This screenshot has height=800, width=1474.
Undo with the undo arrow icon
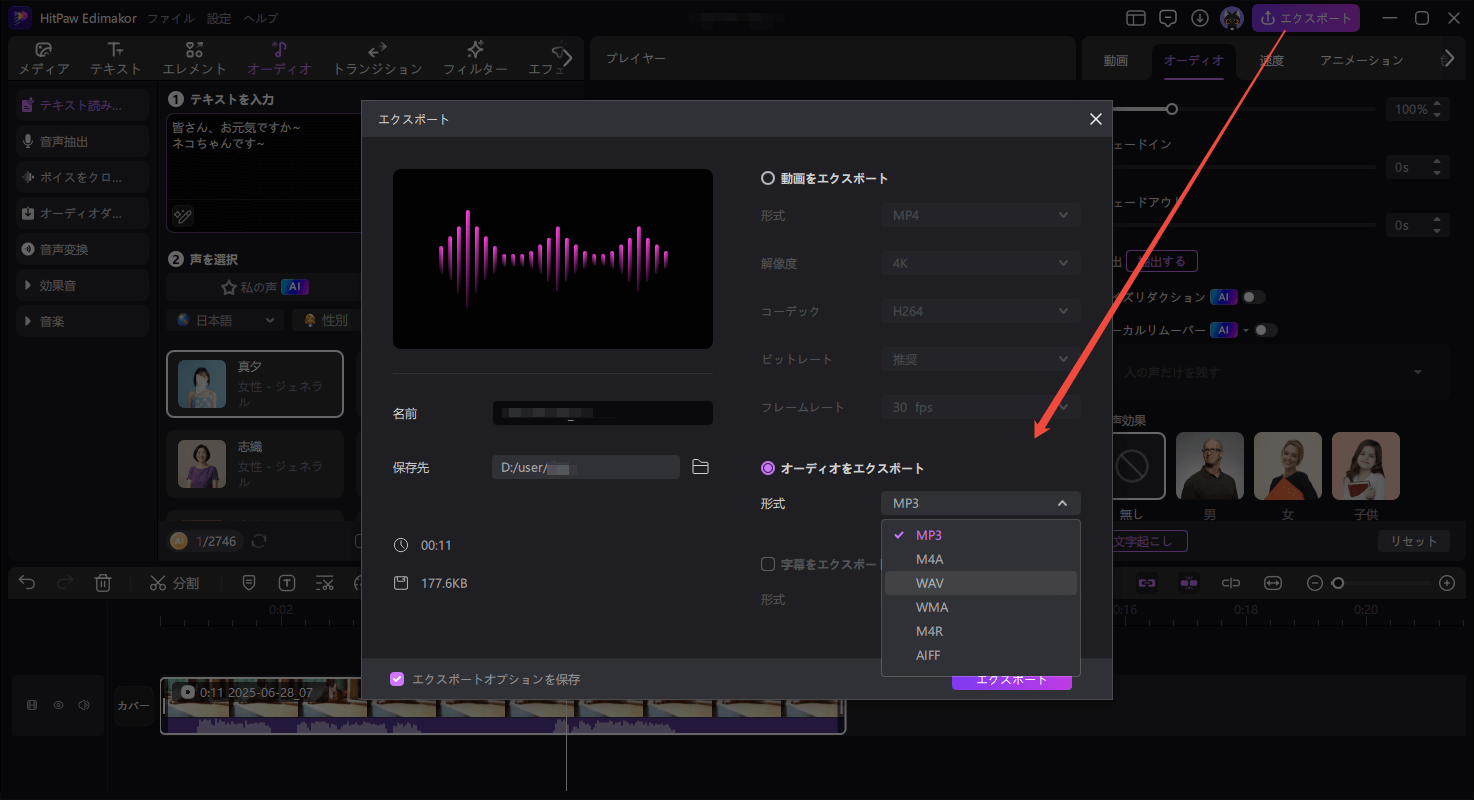pos(27,582)
